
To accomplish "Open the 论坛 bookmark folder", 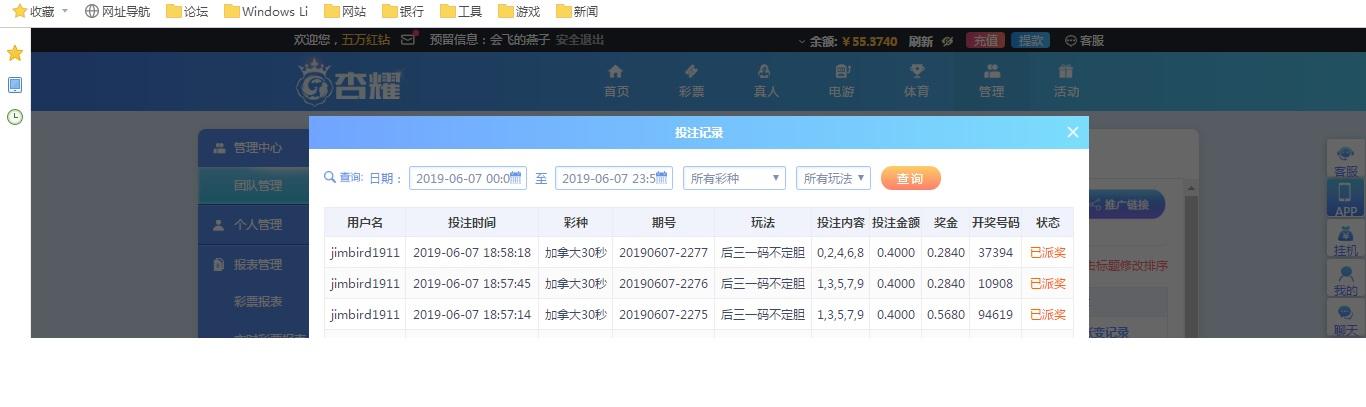I will (x=187, y=12).
